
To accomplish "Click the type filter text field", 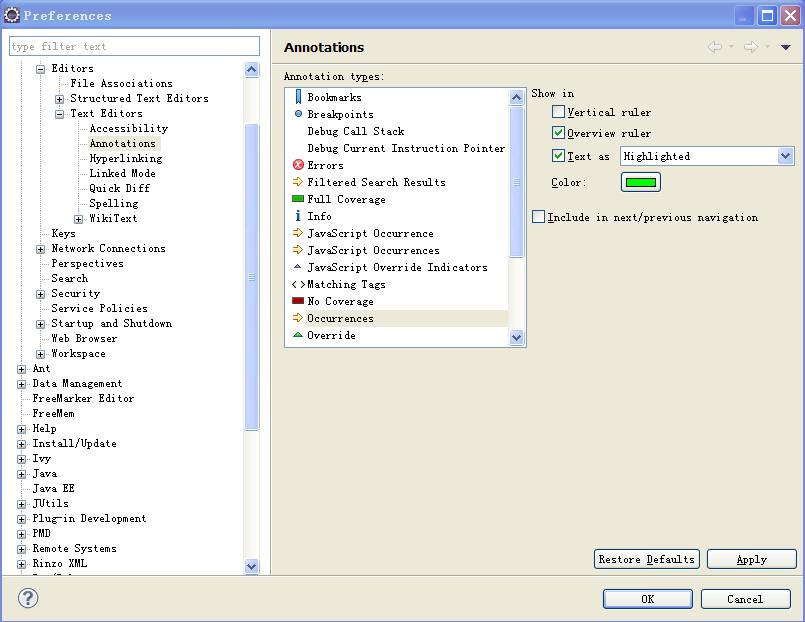I will point(134,46).
